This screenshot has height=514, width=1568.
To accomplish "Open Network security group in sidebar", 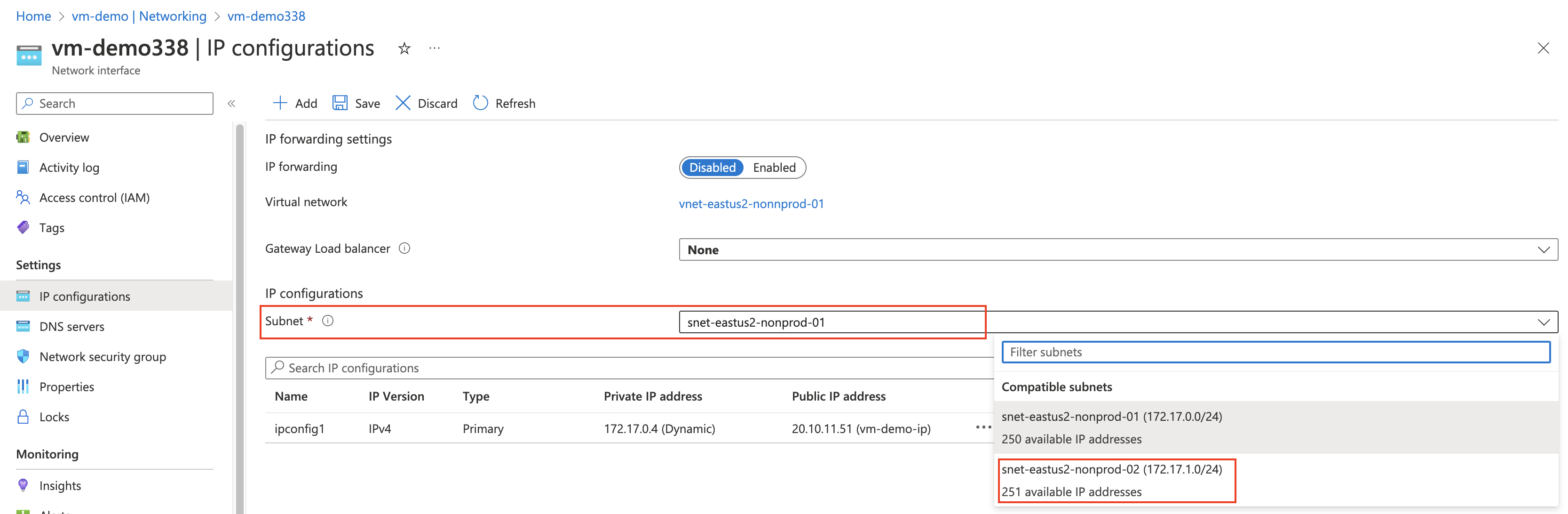I will (102, 357).
